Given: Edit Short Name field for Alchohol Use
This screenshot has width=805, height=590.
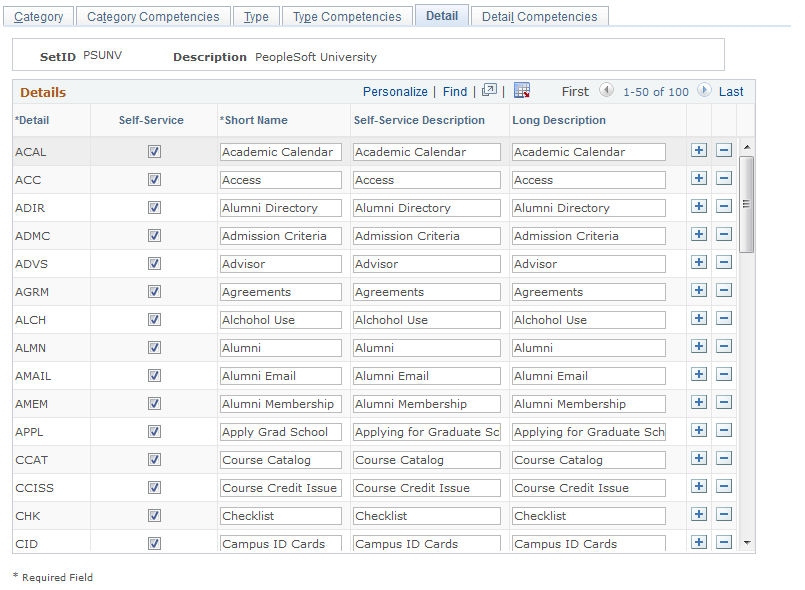Looking at the screenshot, I should (x=281, y=320).
